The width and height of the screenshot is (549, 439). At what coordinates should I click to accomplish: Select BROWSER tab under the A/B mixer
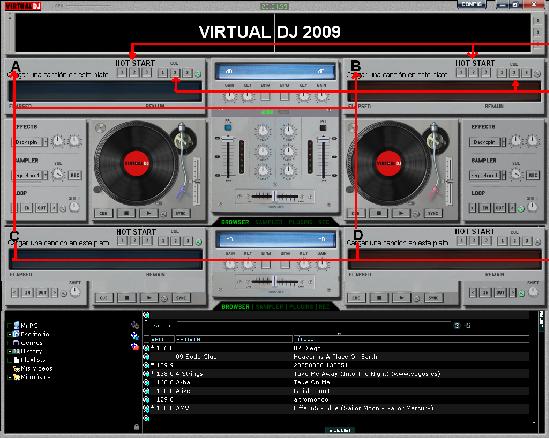click(235, 222)
